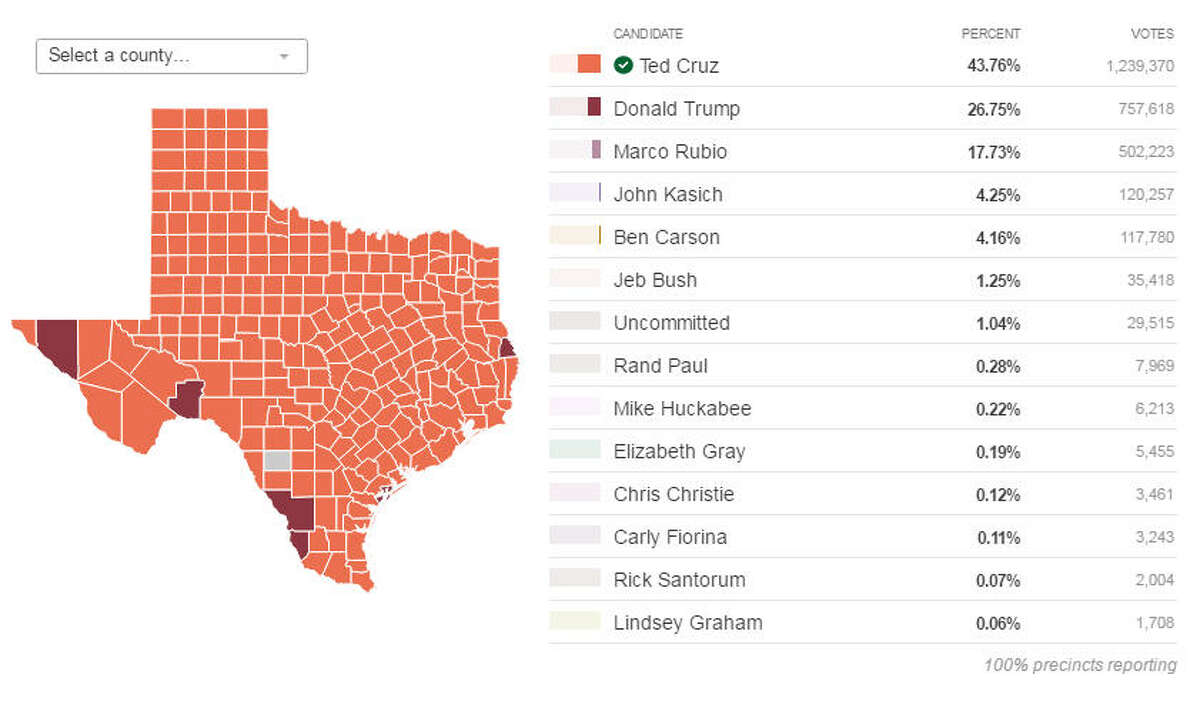This screenshot has width=1200, height=701.
Task: Click the dropdown arrow on the county selector
Action: coord(283,56)
